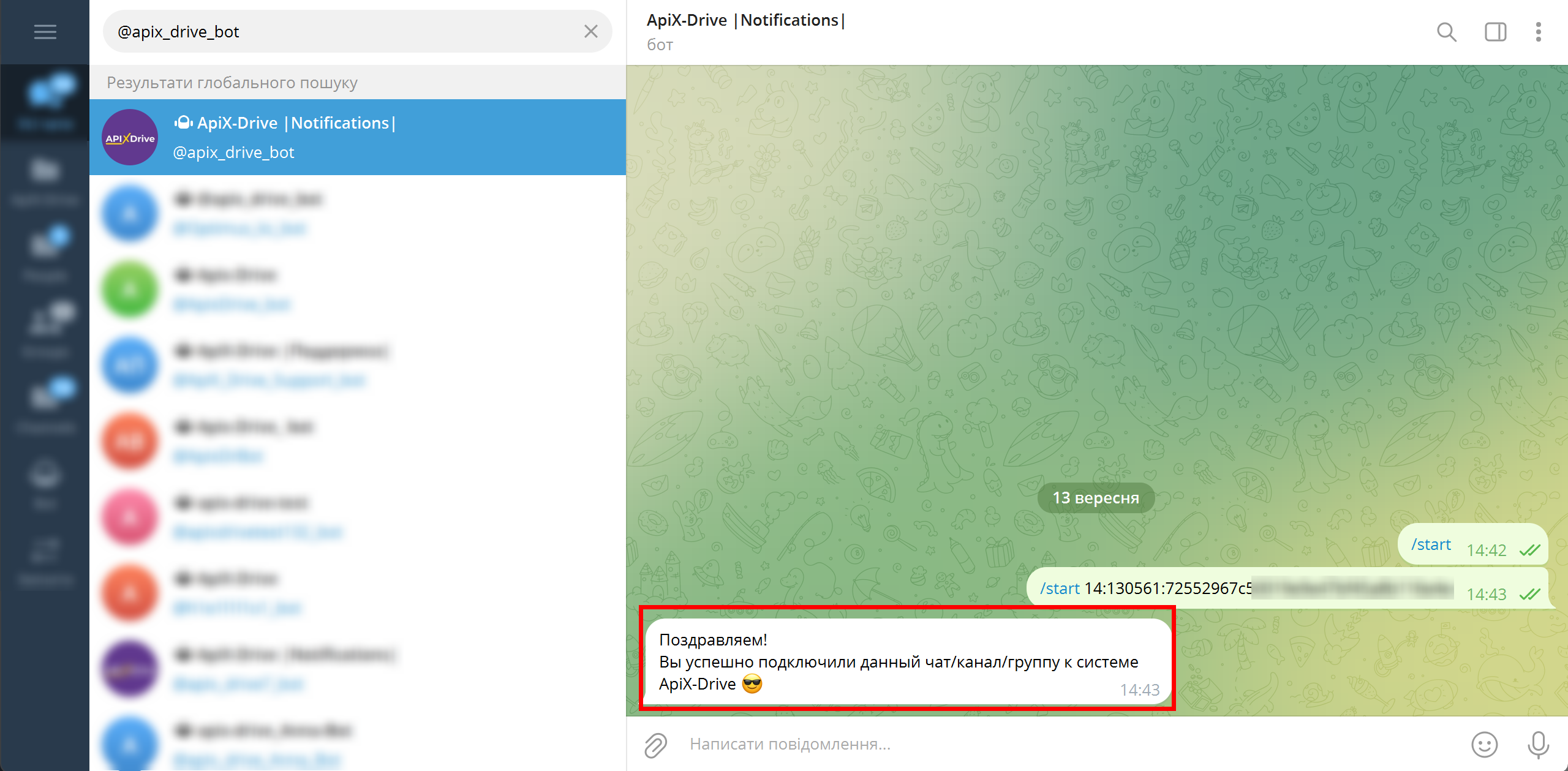Image resolution: width=1568 pixels, height=771 pixels.
Task: Open the bot folder tab in sidebar
Action: point(45,483)
